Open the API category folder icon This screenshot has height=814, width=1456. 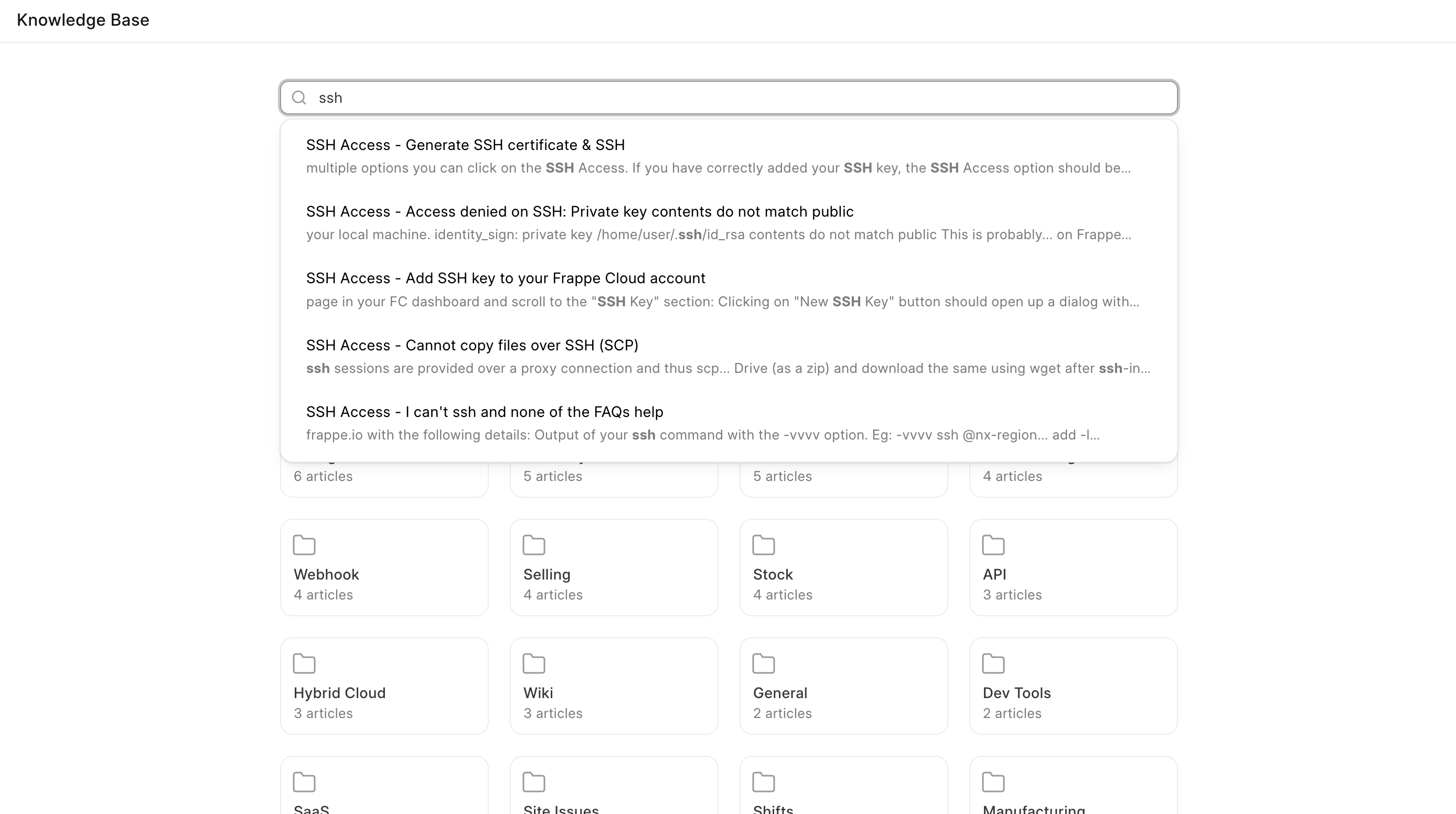[x=993, y=545]
